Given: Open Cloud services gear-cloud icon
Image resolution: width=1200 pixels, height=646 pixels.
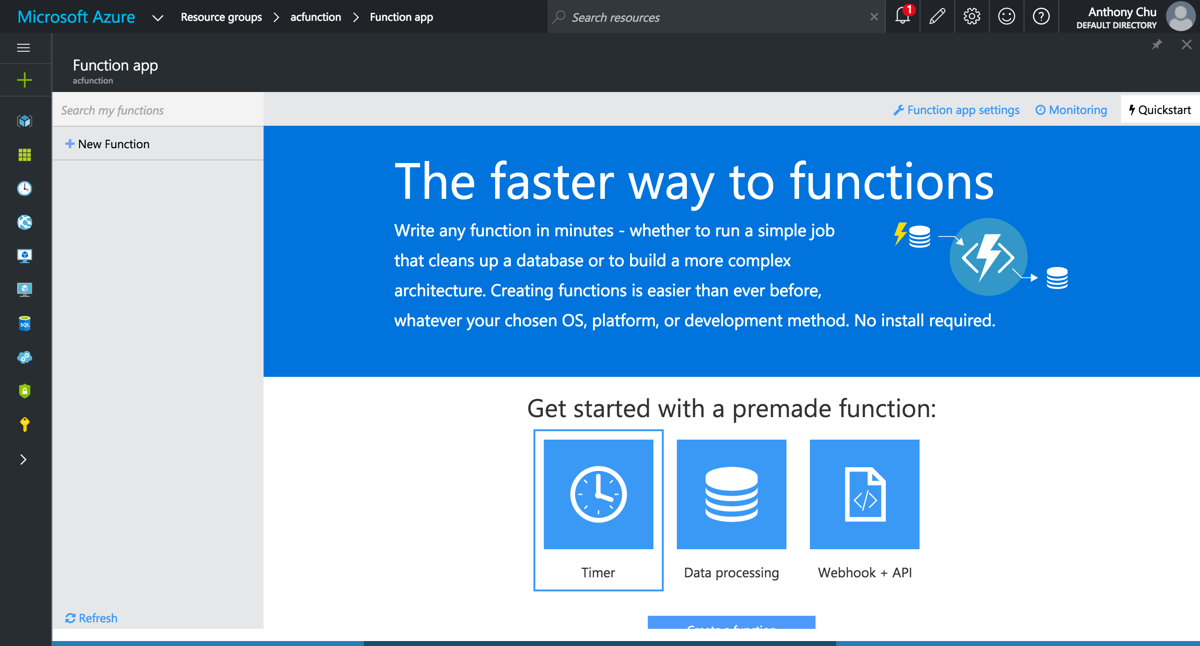Looking at the screenshot, I should pos(24,357).
